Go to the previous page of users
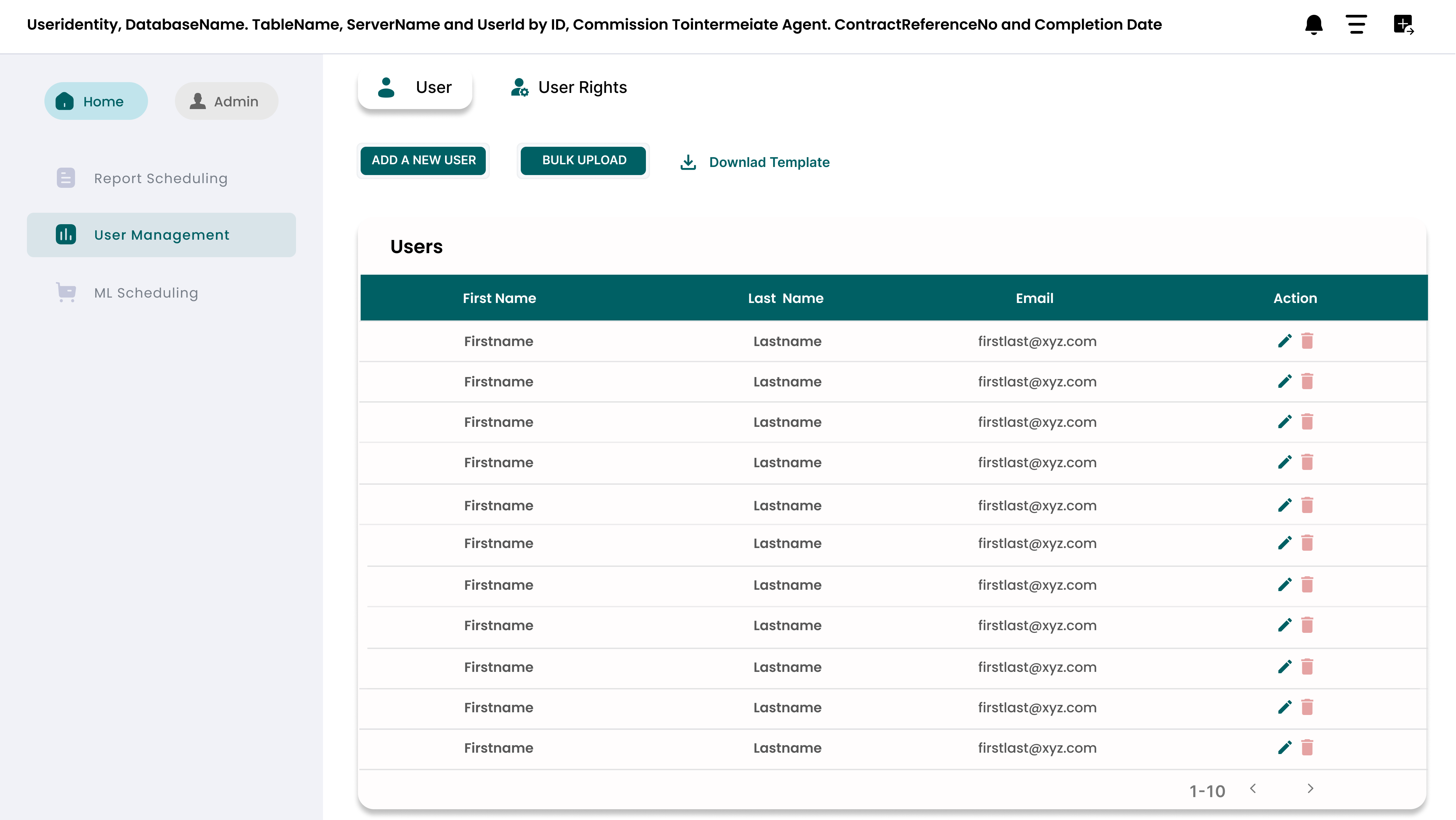Screen dimensions: 1456x820 coord(1252,788)
